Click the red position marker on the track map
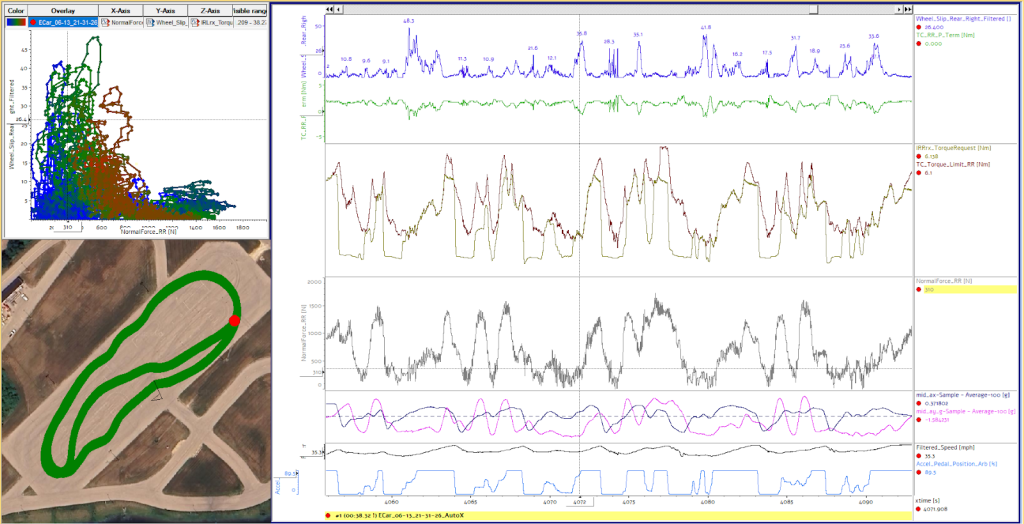 pyautogui.click(x=234, y=320)
